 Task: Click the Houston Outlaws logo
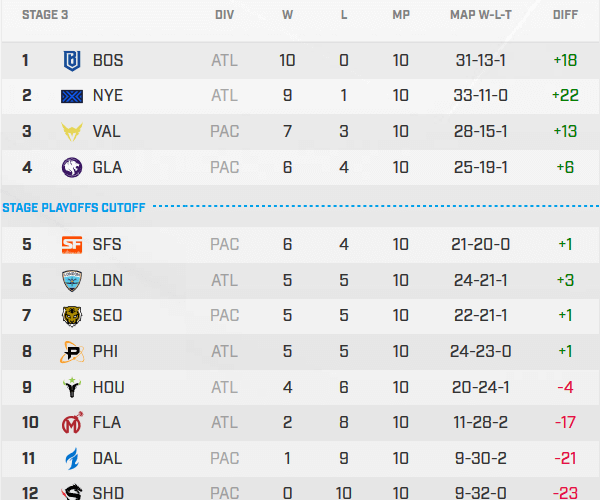point(73,387)
